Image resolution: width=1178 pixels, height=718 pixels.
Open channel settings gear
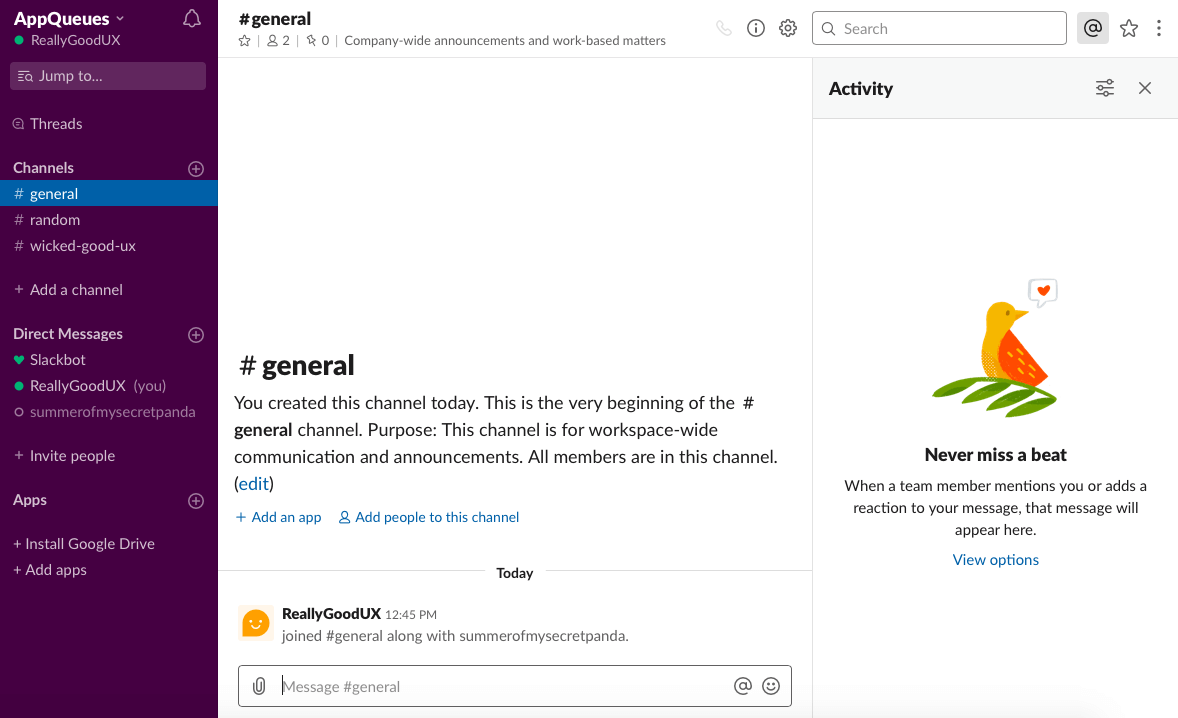(787, 28)
